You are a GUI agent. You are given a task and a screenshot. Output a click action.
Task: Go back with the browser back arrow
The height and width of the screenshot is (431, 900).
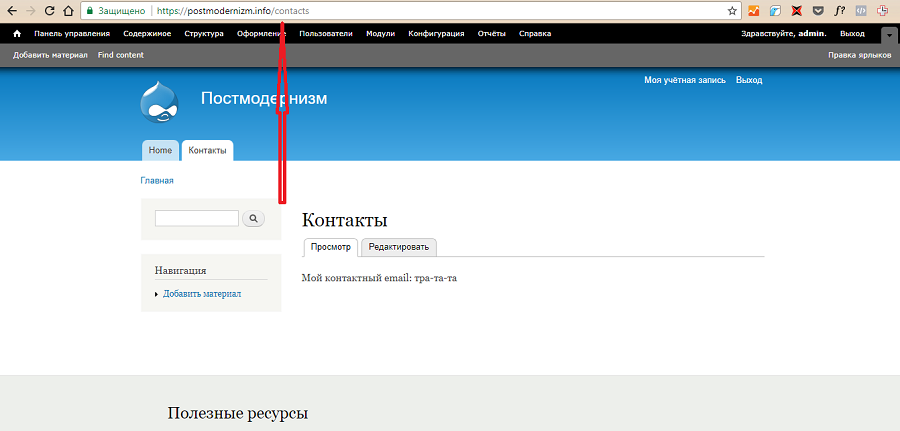(11, 10)
